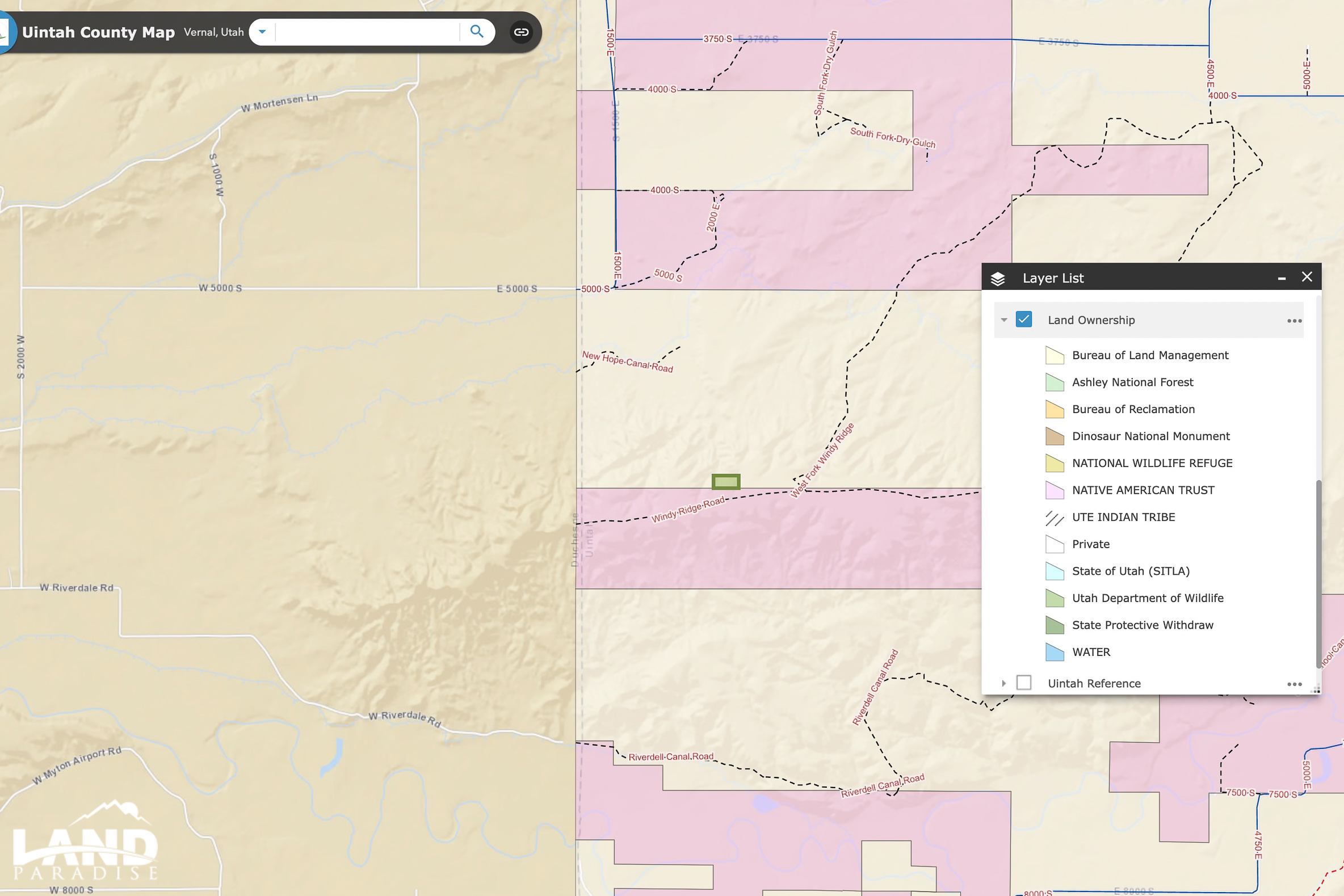Click the Uintah Reference layer title
The width and height of the screenshot is (1344, 896).
[1094, 683]
